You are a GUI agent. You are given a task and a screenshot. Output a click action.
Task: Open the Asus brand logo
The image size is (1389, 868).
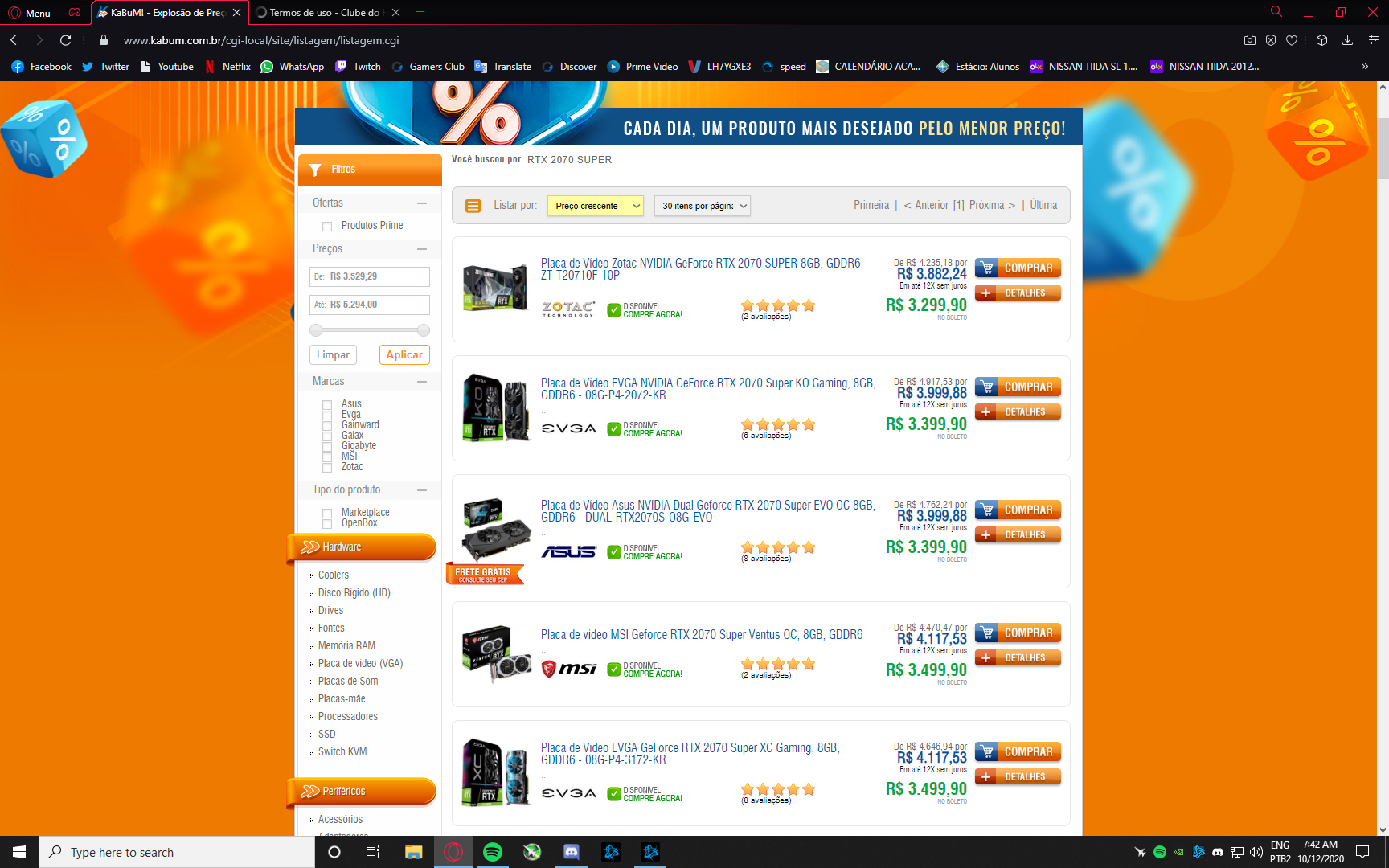click(568, 552)
